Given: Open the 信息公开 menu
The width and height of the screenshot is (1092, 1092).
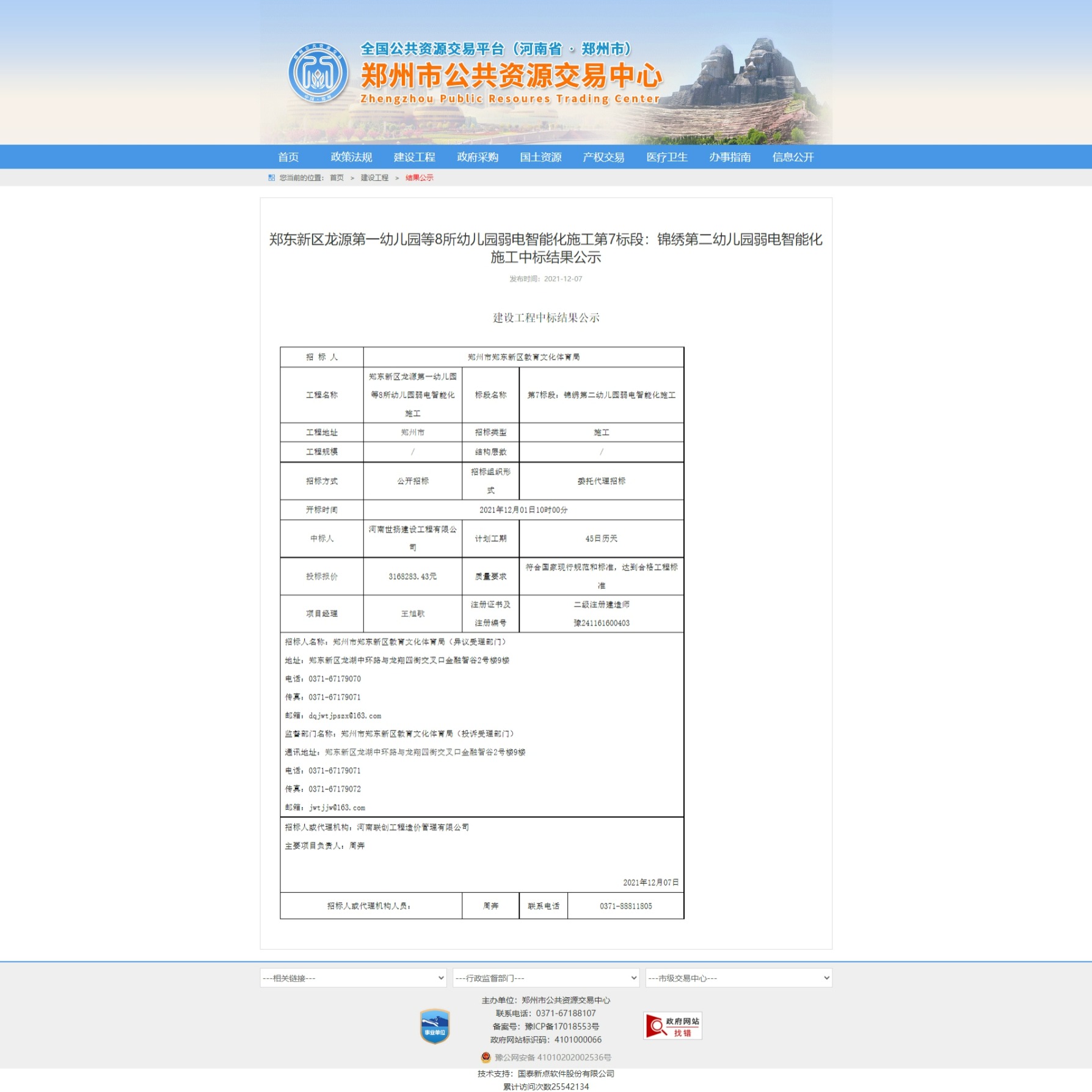Looking at the screenshot, I should point(793,157).
